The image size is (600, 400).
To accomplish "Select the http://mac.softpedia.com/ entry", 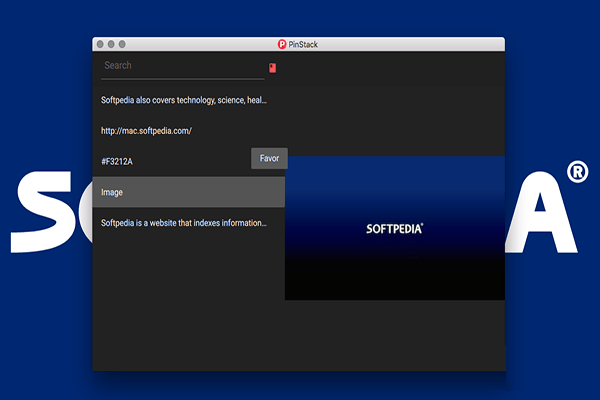I will click(x=146, y=131).
